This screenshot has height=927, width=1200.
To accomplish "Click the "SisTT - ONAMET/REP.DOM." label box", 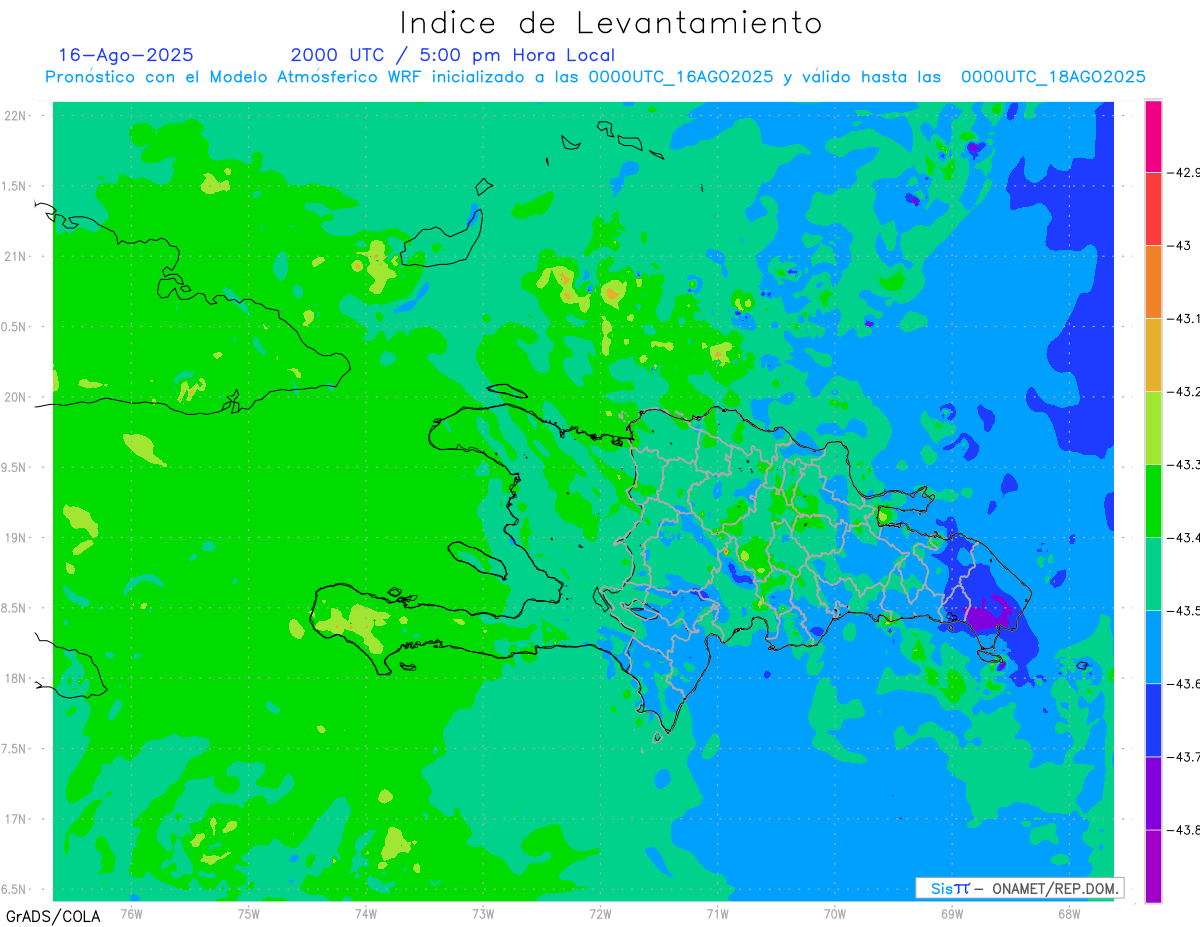I will point(1020,888).
